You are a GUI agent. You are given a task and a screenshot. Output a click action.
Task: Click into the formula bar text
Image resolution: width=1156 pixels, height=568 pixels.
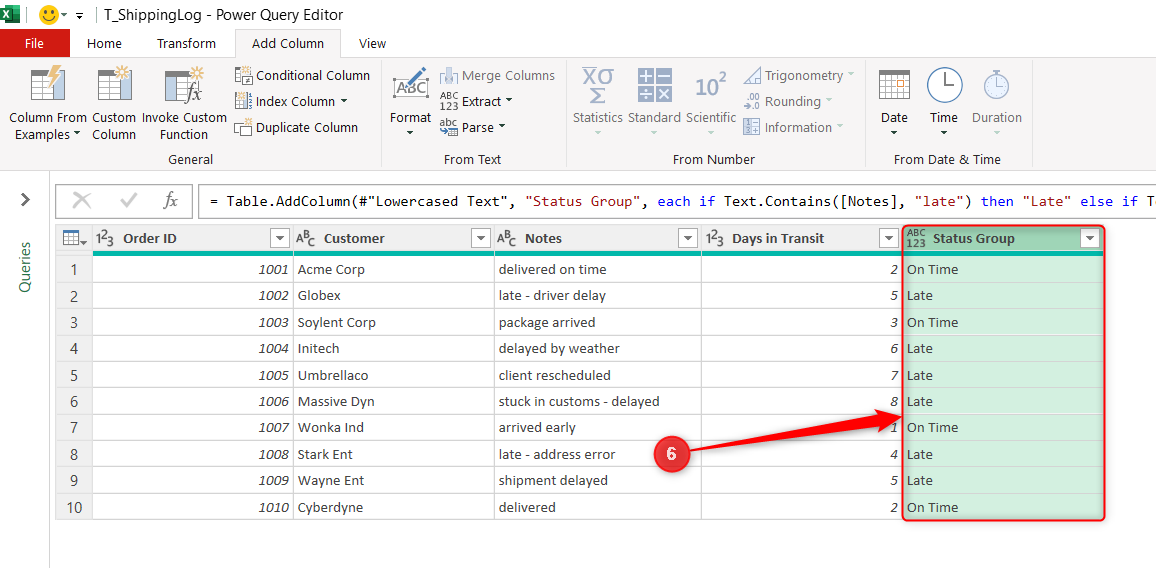[677, 201]
